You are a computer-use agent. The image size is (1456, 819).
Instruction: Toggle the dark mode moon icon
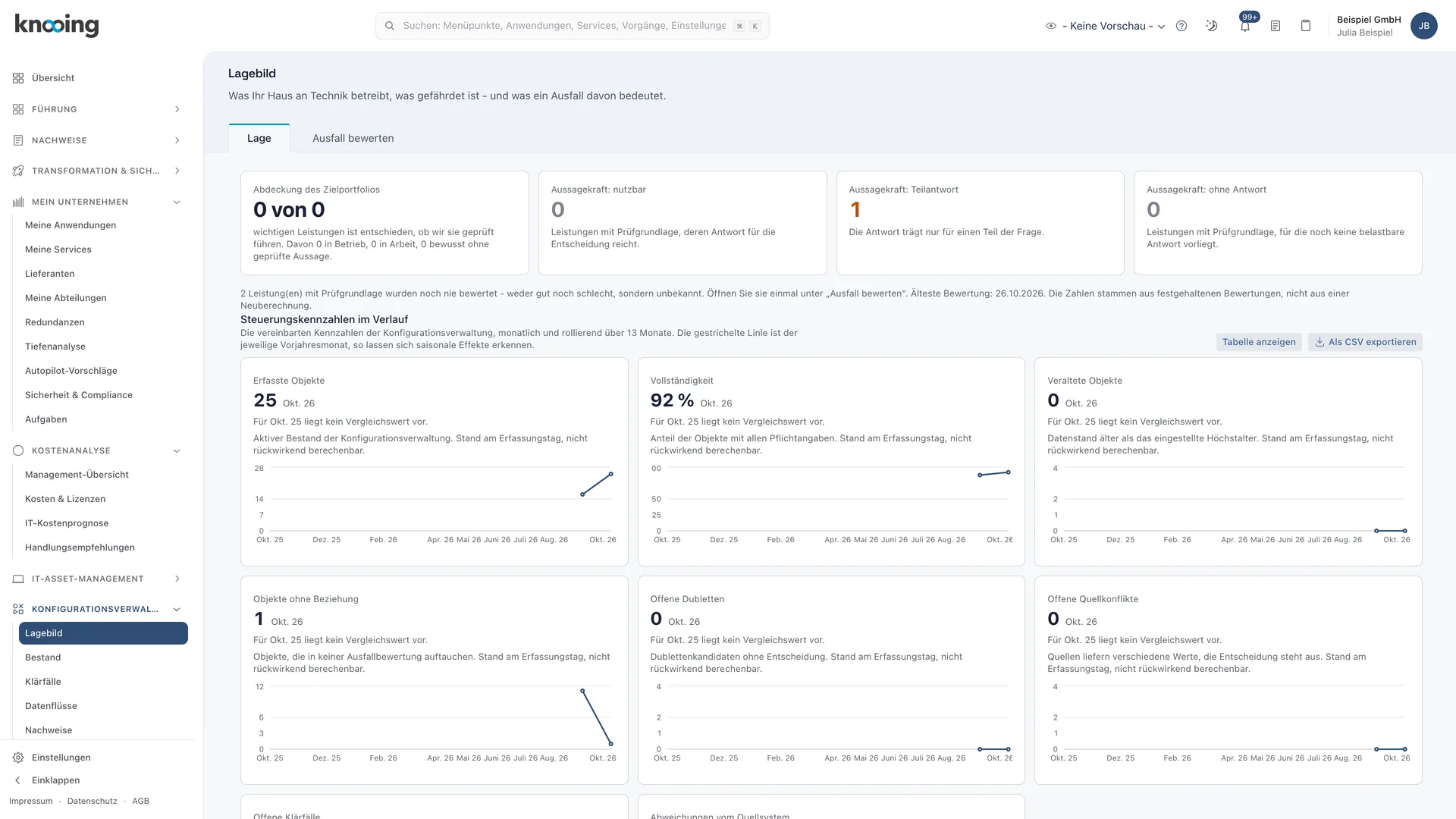point(1212,26)
